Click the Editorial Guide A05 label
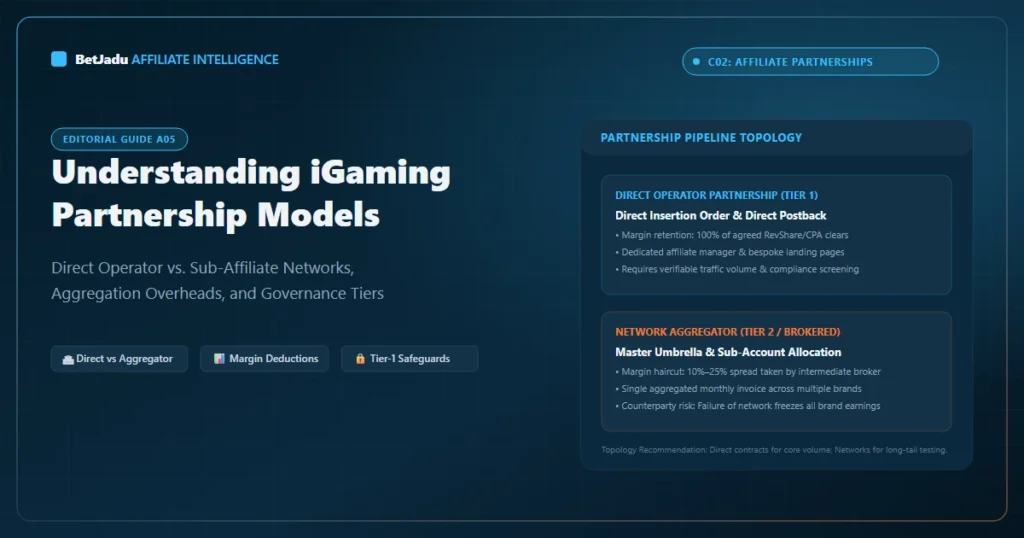Viewport: 1024px width, 538px height. click(x=120, y=139)
